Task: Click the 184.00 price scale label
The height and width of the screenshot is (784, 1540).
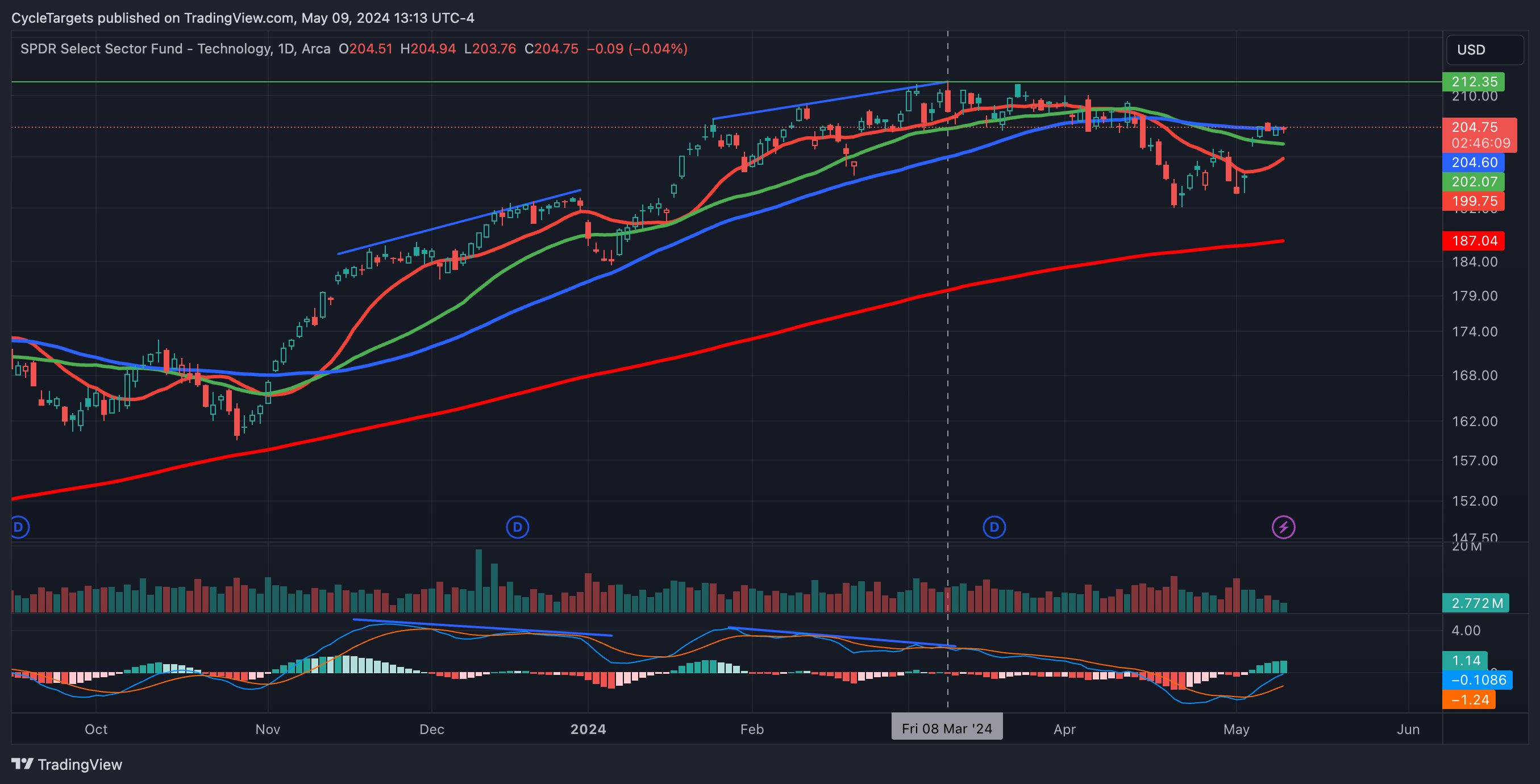Action: [x=1475, y=261]
